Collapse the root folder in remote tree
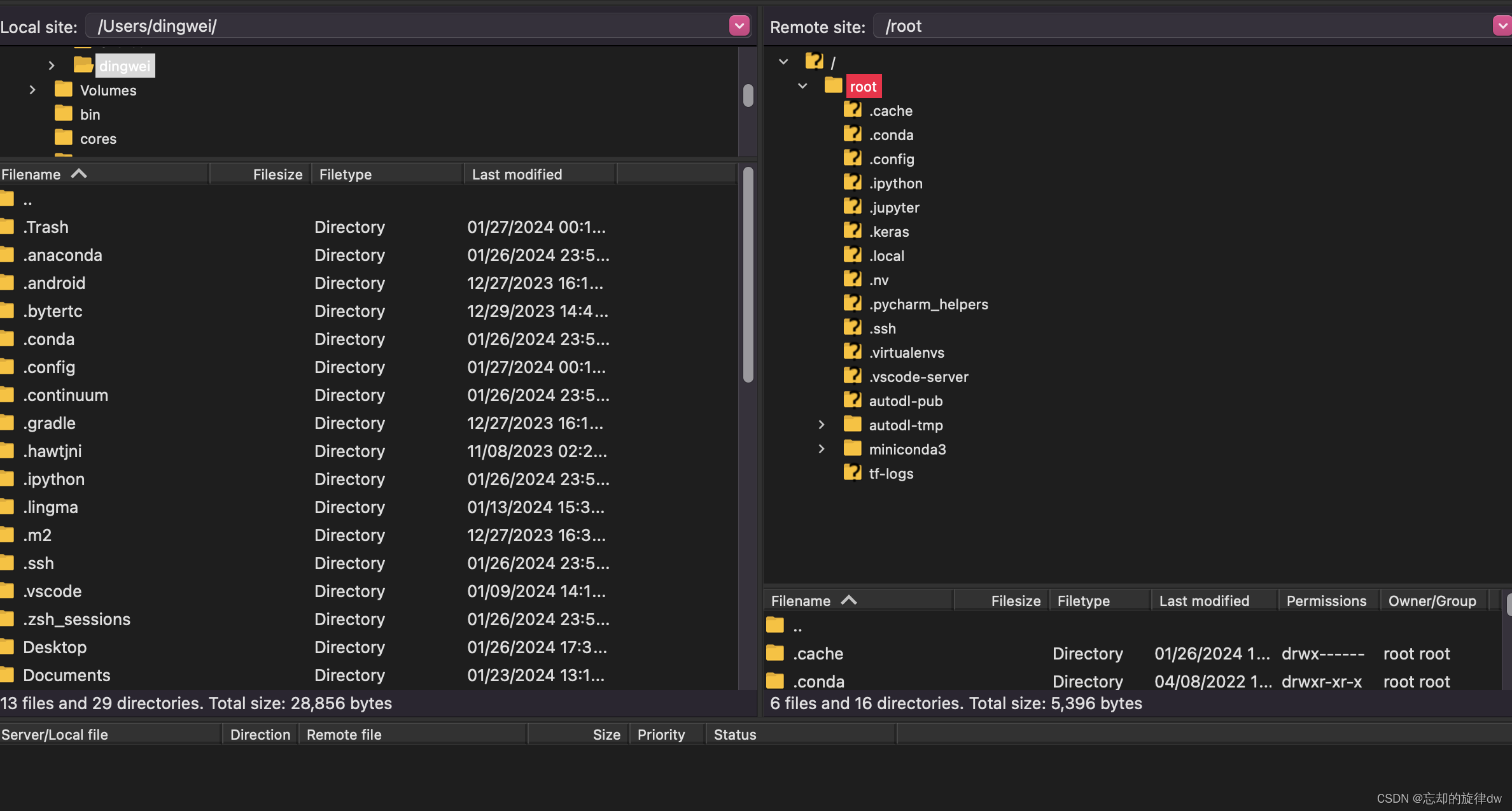Image resolution: width=1512 pixels, height=811 pixels. [802, 86]
